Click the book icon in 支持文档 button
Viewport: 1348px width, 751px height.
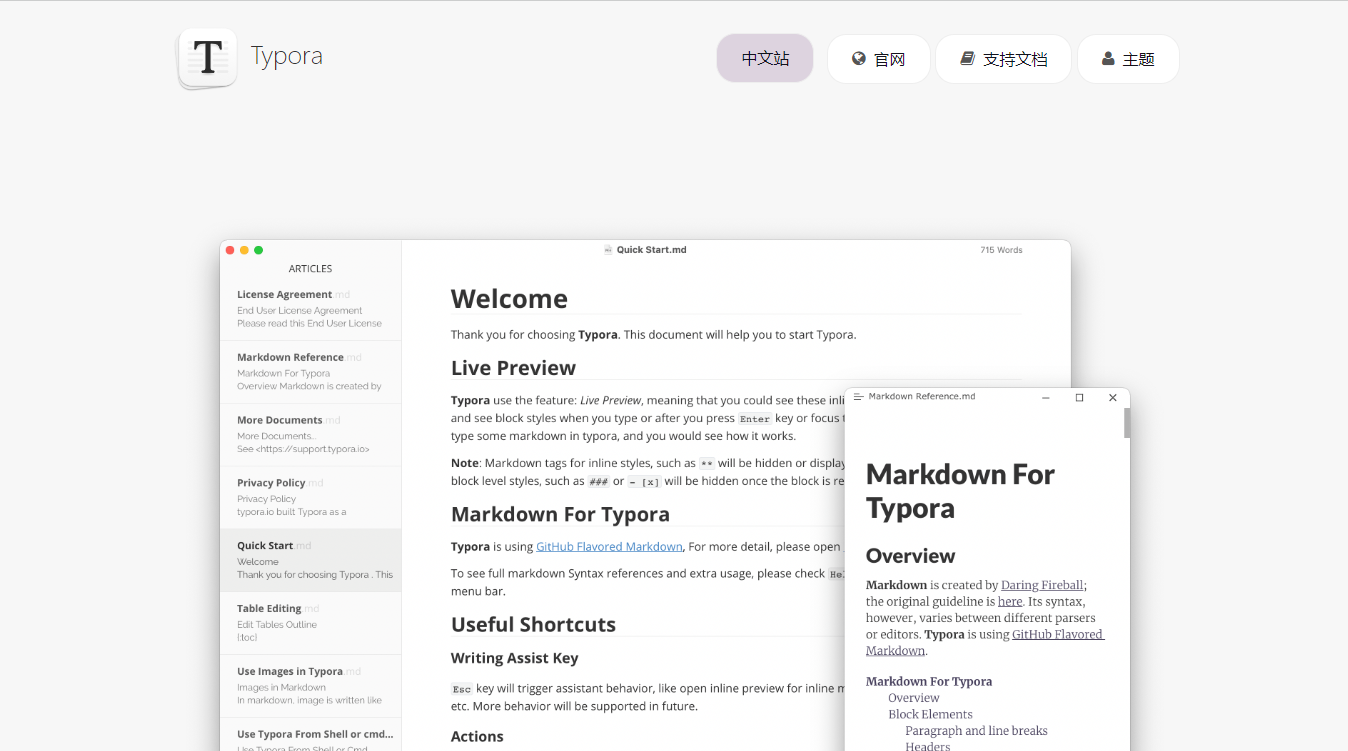point(967,59)
